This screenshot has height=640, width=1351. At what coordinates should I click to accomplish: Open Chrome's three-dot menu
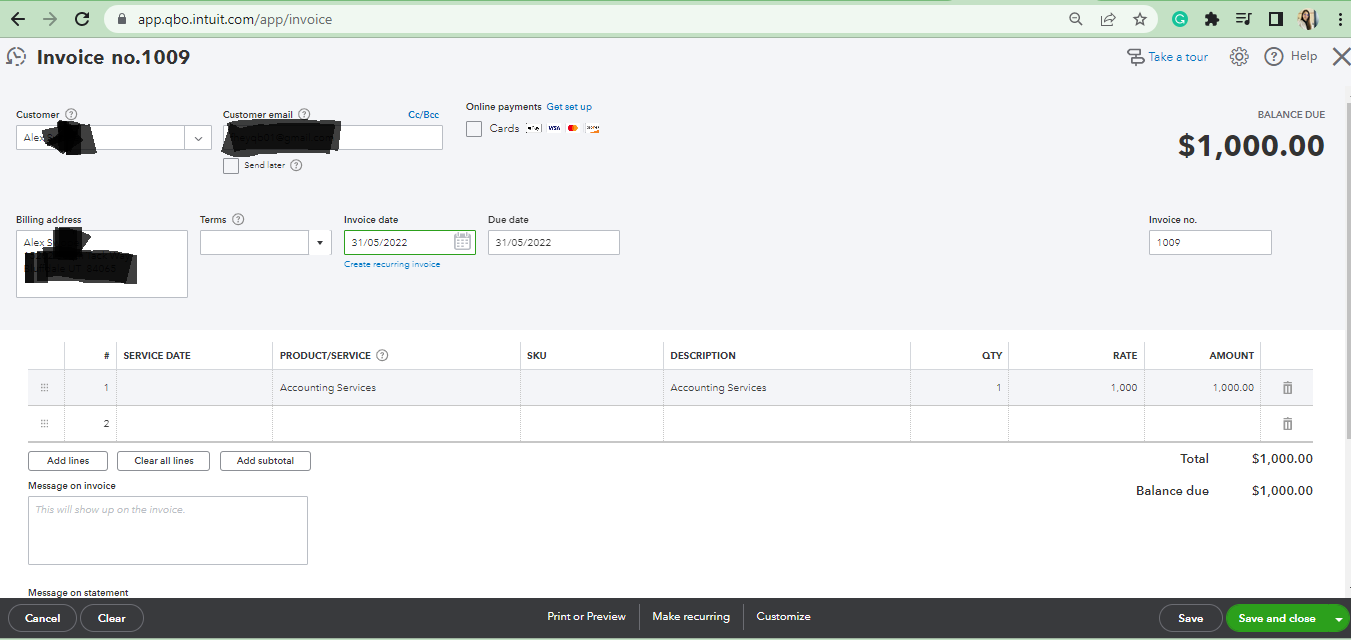tap(1338, 19)
